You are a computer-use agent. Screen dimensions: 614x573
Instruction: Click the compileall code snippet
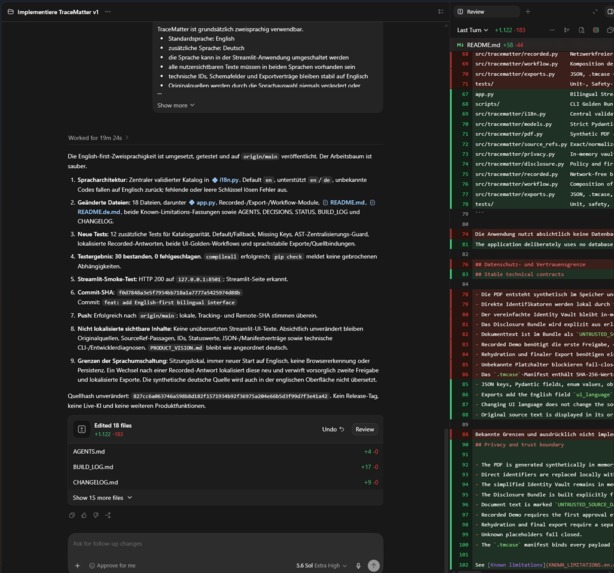[221, 257]
